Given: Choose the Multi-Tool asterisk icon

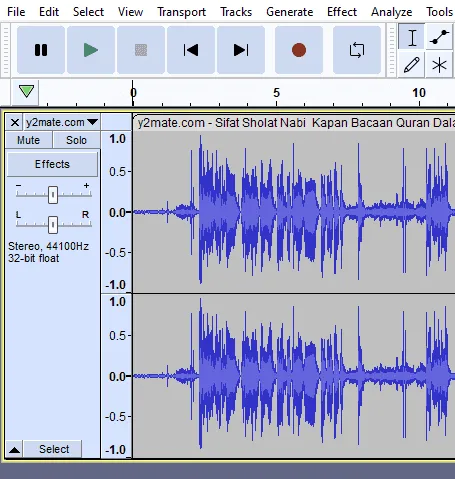Looking at the screenshot, I should [439, 64].
